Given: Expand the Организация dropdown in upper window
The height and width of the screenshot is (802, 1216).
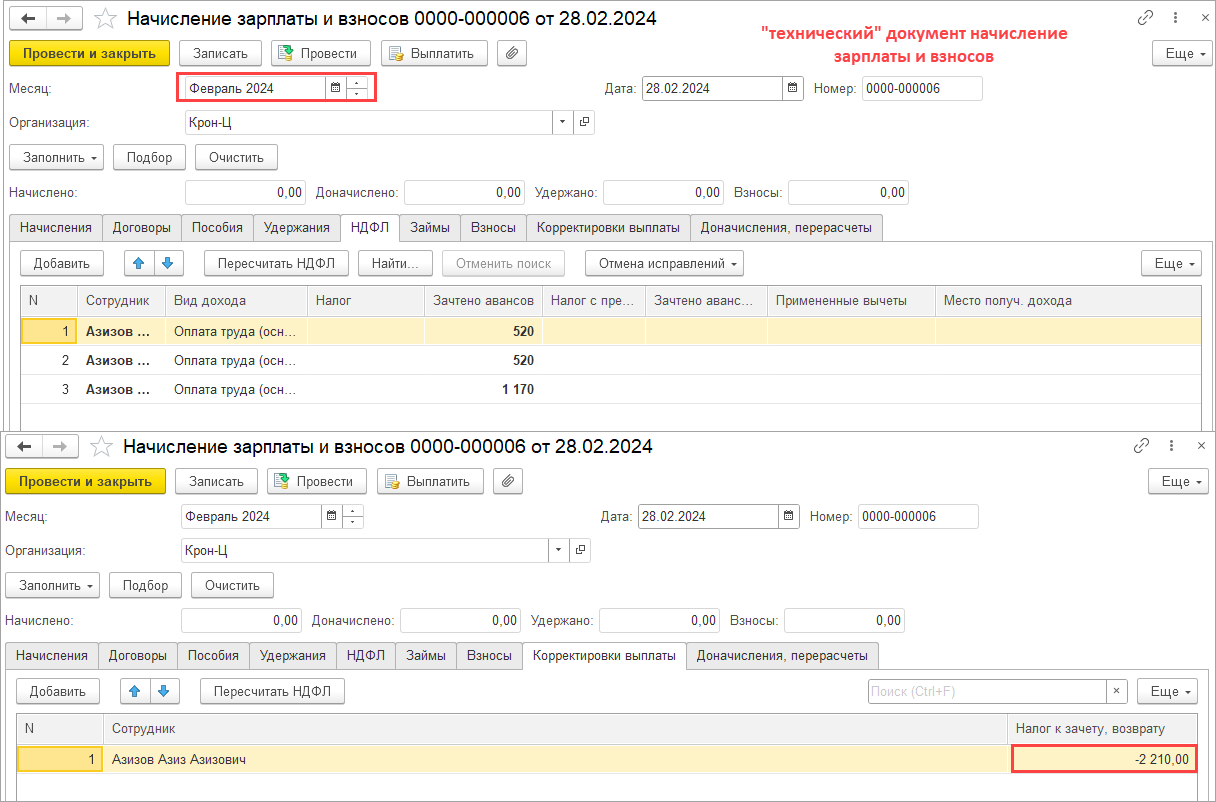Looking at the screenshot, I should pyautogui.click(x=562, y=122).
